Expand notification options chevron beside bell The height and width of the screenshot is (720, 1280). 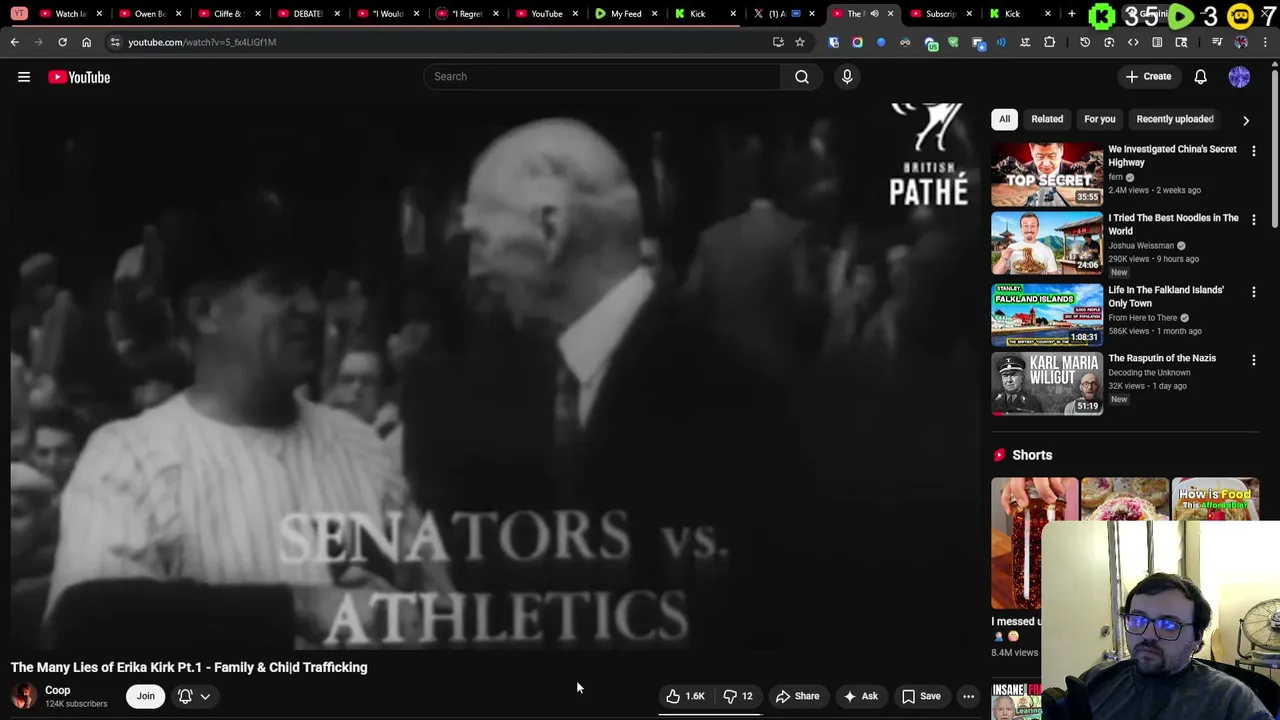[x=205, y=696]
